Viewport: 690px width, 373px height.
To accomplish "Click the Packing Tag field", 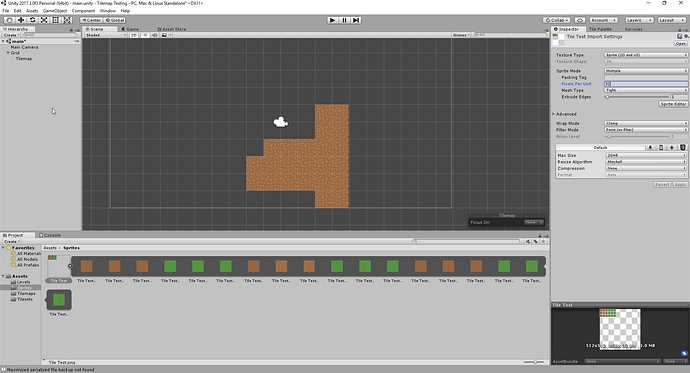I will coord(646,77).
